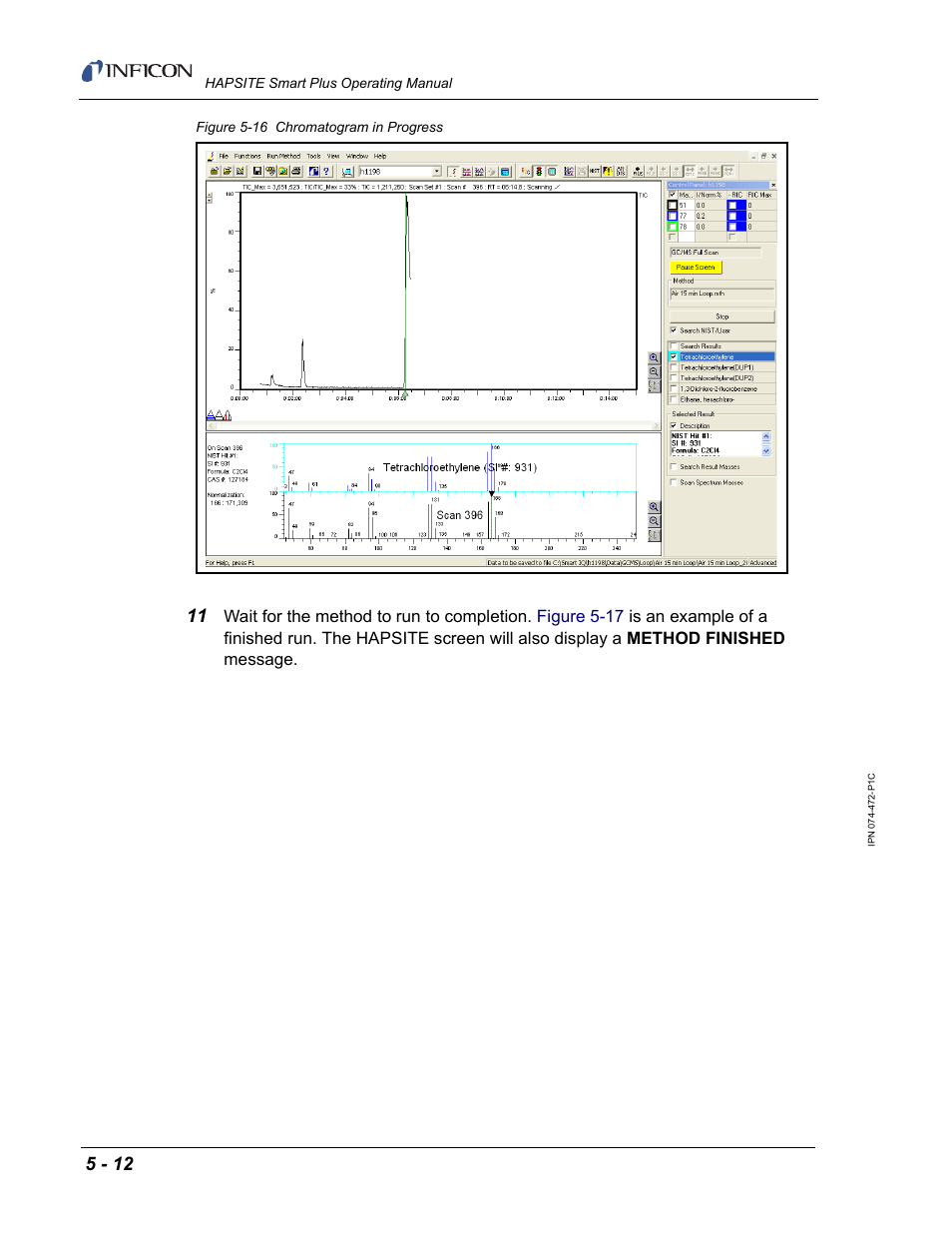
Task: Toggle the Search Result Masses checkbox
Action: pyautogui.click(x=674, y=467)
